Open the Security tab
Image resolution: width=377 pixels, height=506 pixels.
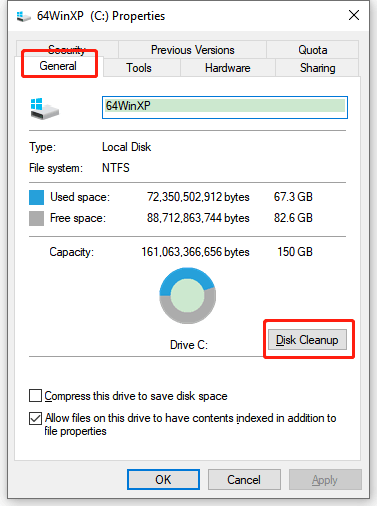pos(67,49)
